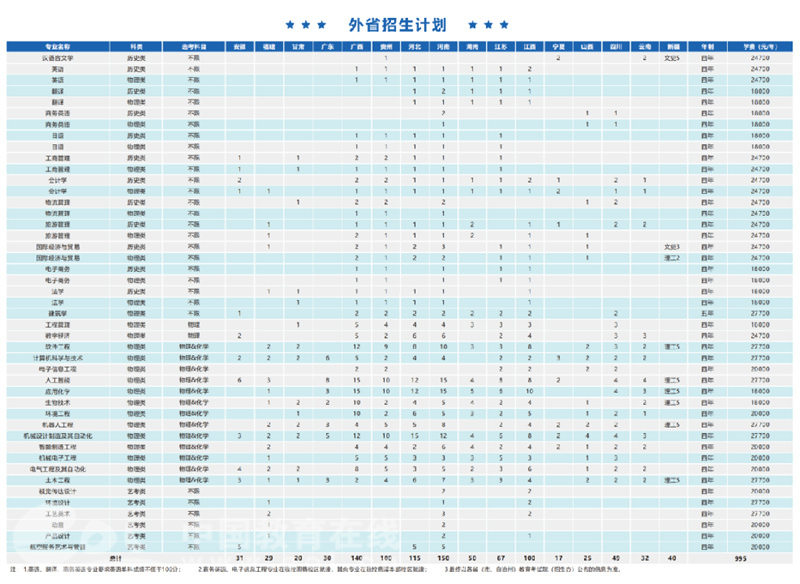Select the 汉语言文学 major name
Screen dimensions: 800x584
[58, 58]
